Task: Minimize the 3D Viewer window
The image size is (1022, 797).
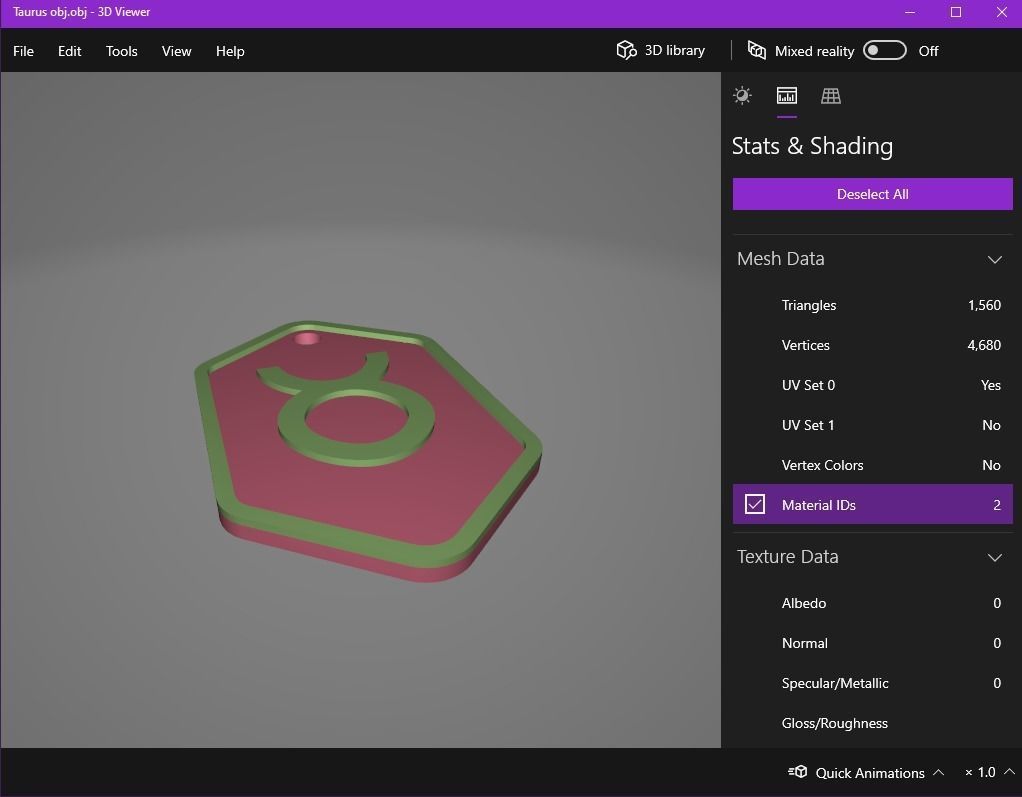Action: click(910, 12)
